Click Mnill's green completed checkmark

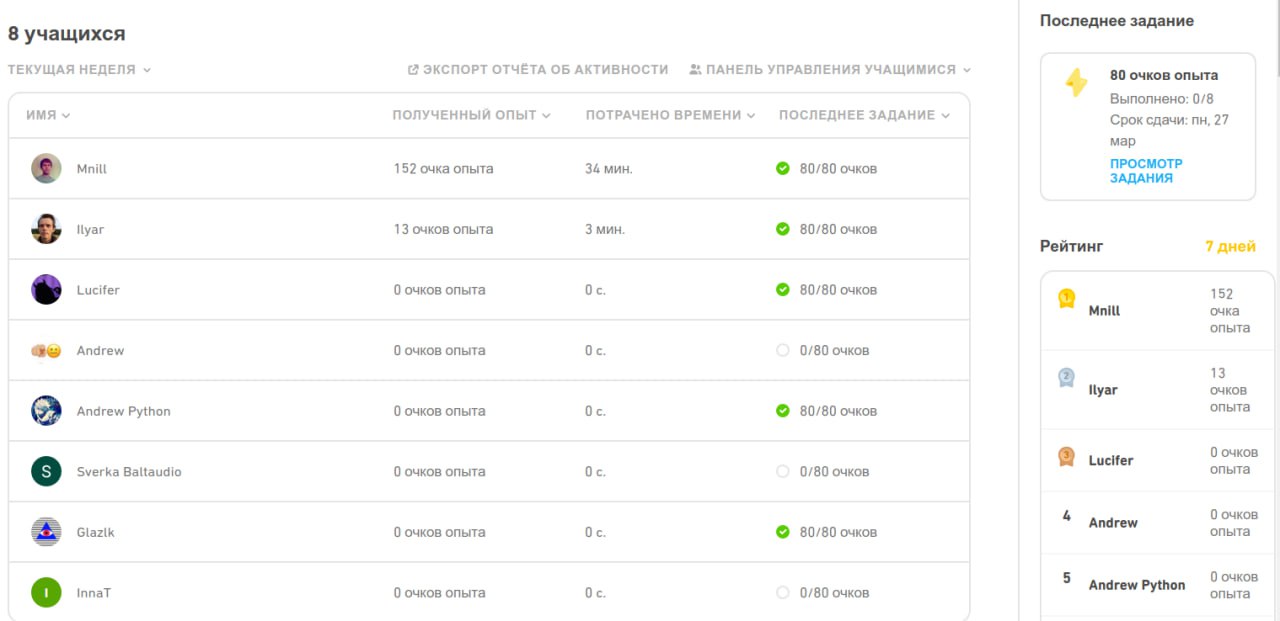[x=783, y=169]
